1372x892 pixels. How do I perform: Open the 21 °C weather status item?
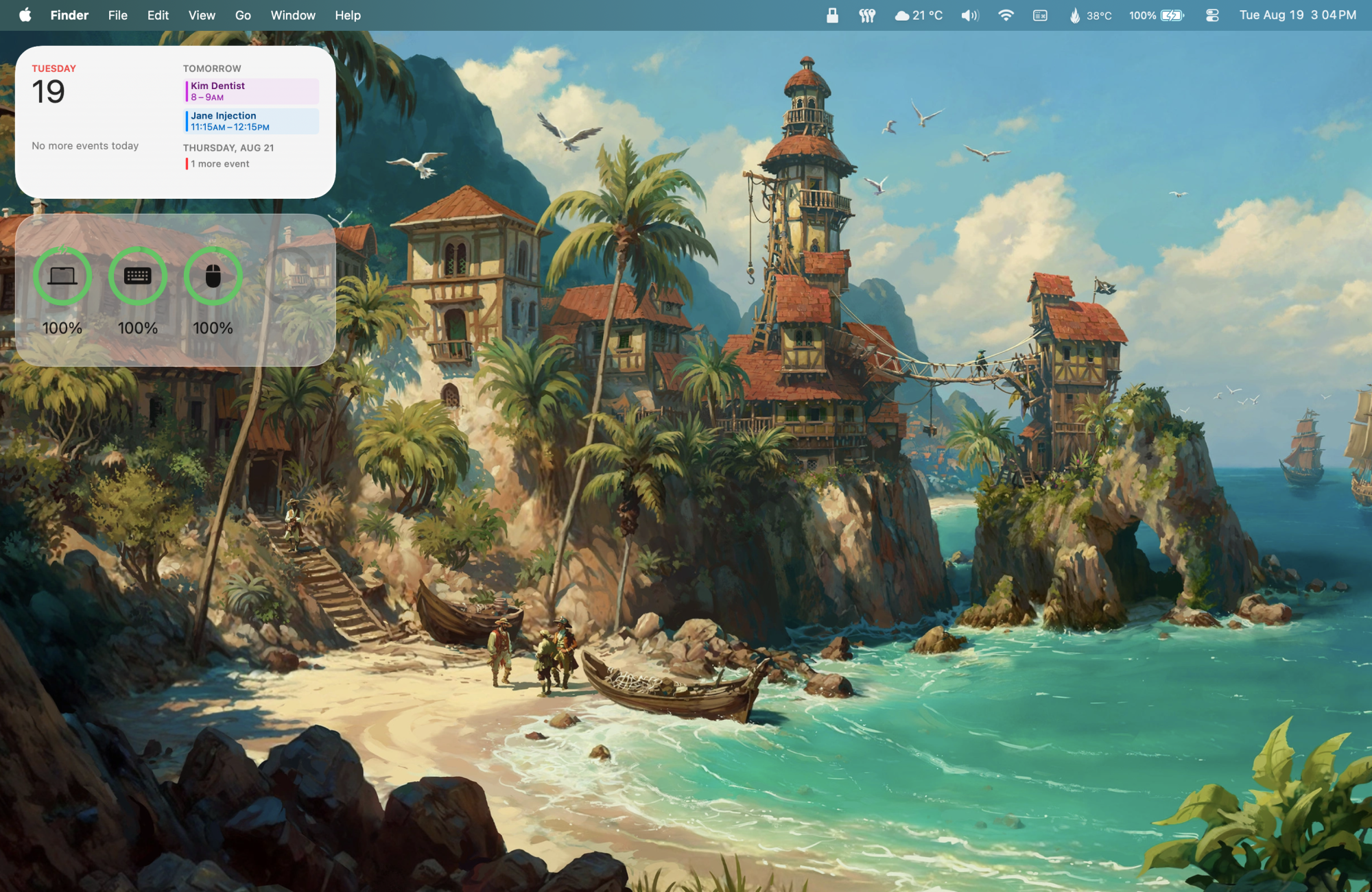click(919, 15)
